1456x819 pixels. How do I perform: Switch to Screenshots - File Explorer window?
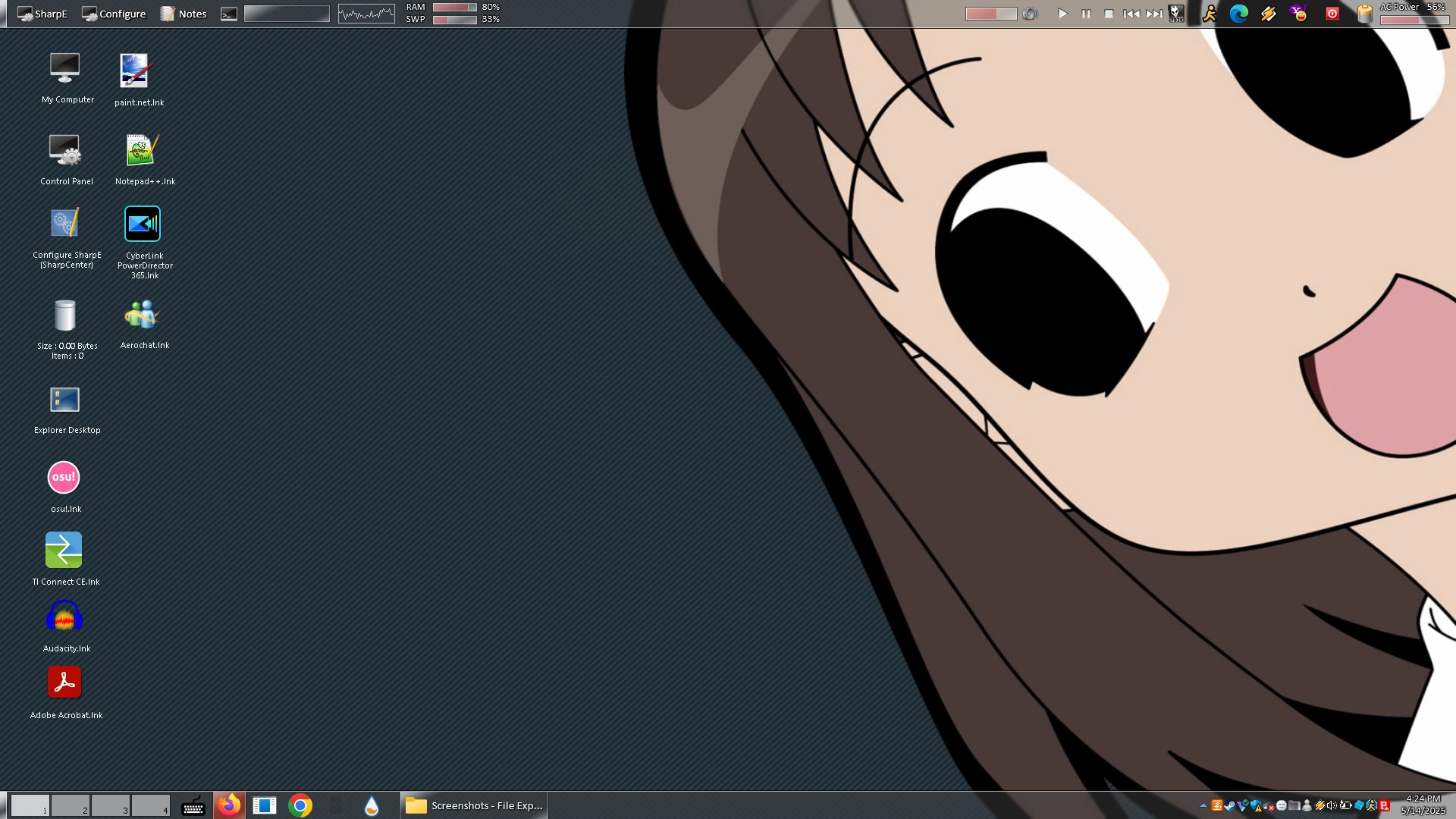[x=474, y=805]
